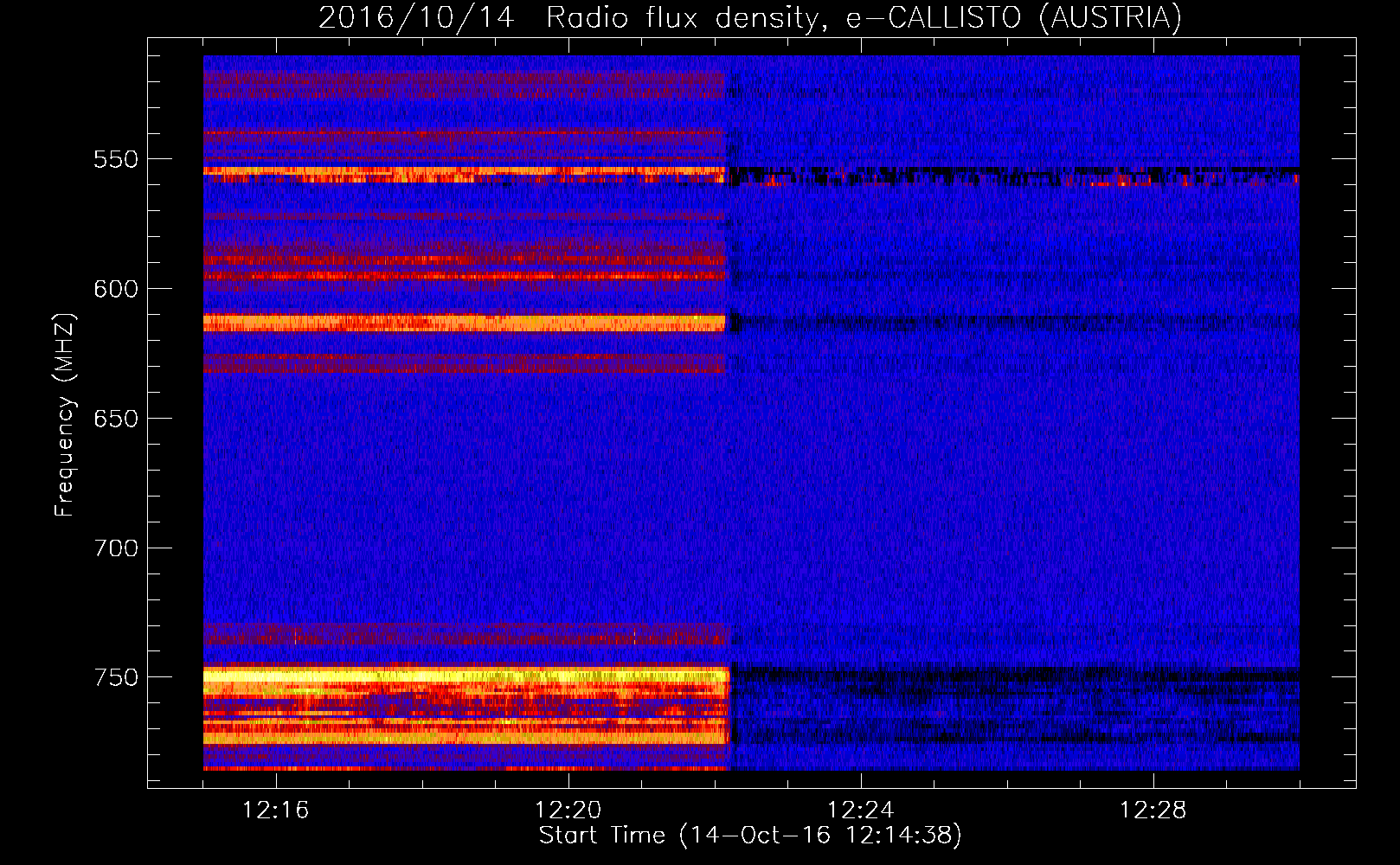Click the 12:24 time tick label
The image size is (1400, 865).
pos(861,811)
